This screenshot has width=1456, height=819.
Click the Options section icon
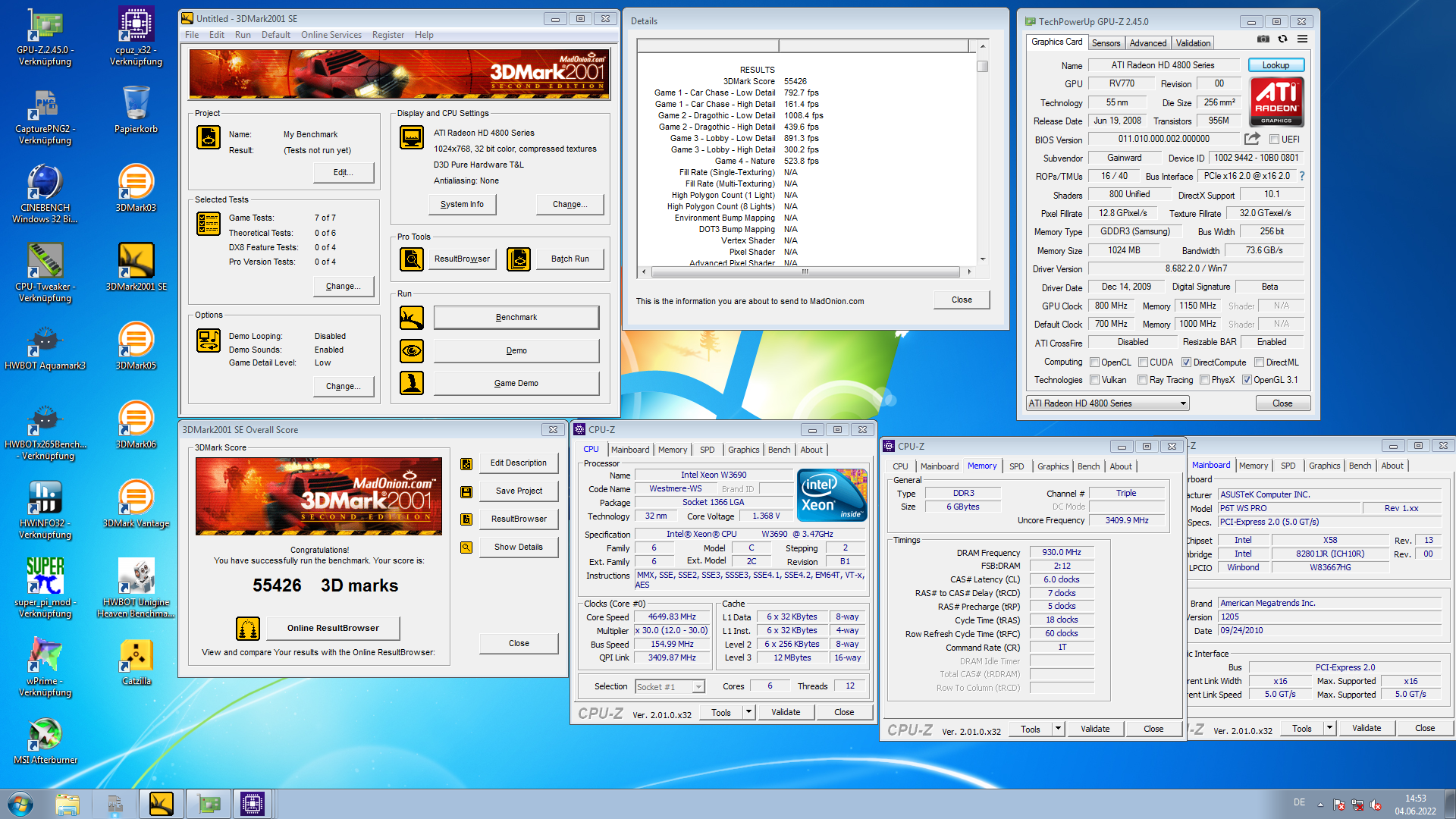(209, 340)
